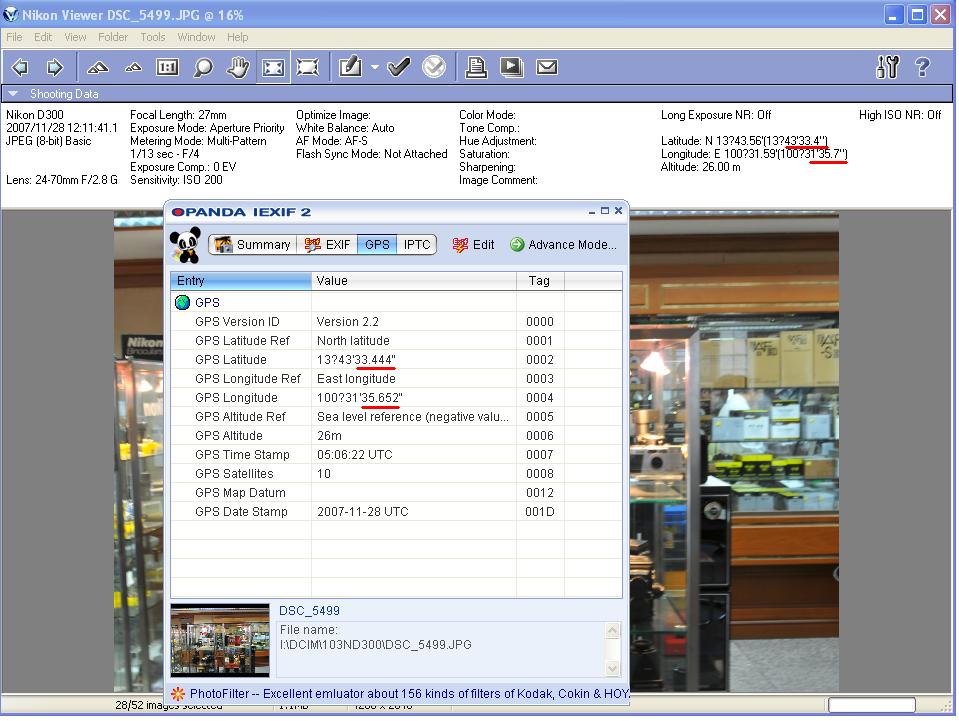Image resolution: width=959 pixels, height=721 pixels.
Task: Select the GPS Map Datum row
Action: click(396, 492)
